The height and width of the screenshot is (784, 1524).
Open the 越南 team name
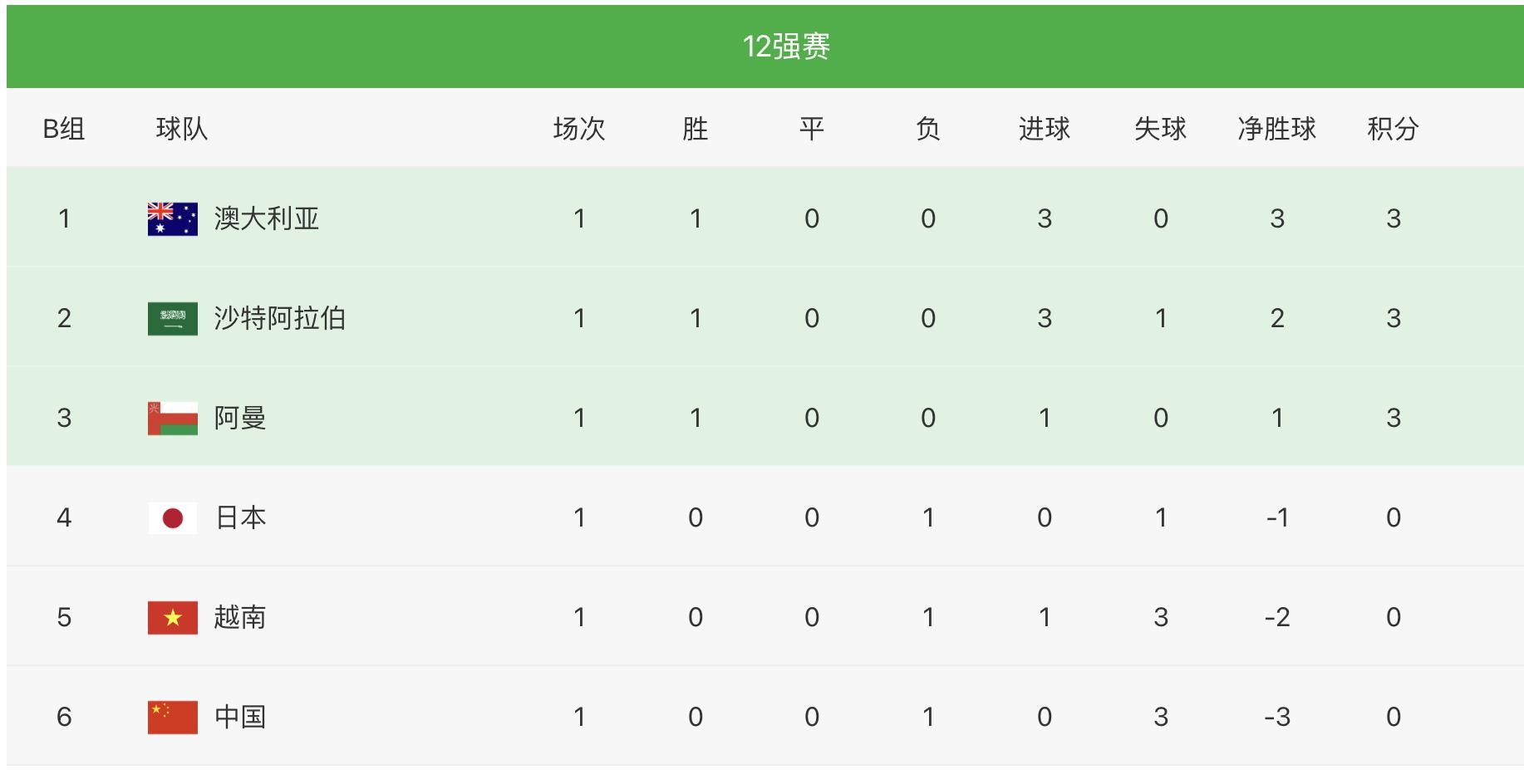240,617
